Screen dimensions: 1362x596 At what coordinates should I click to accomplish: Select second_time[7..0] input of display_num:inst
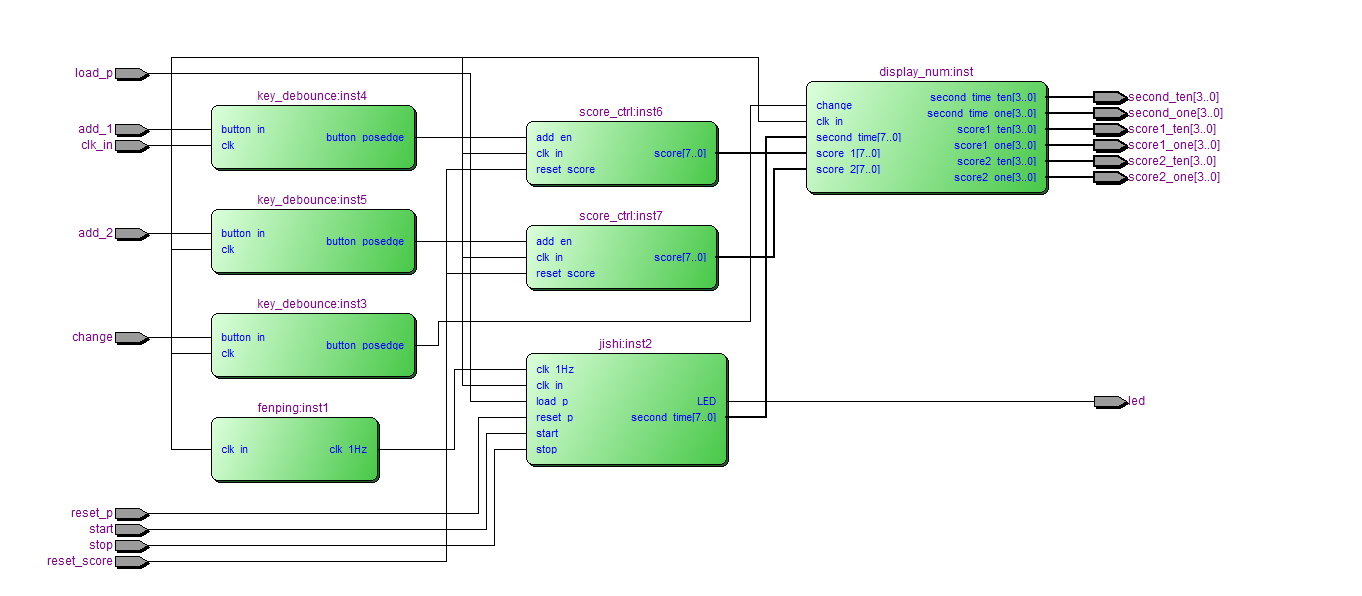click(859, 138)
